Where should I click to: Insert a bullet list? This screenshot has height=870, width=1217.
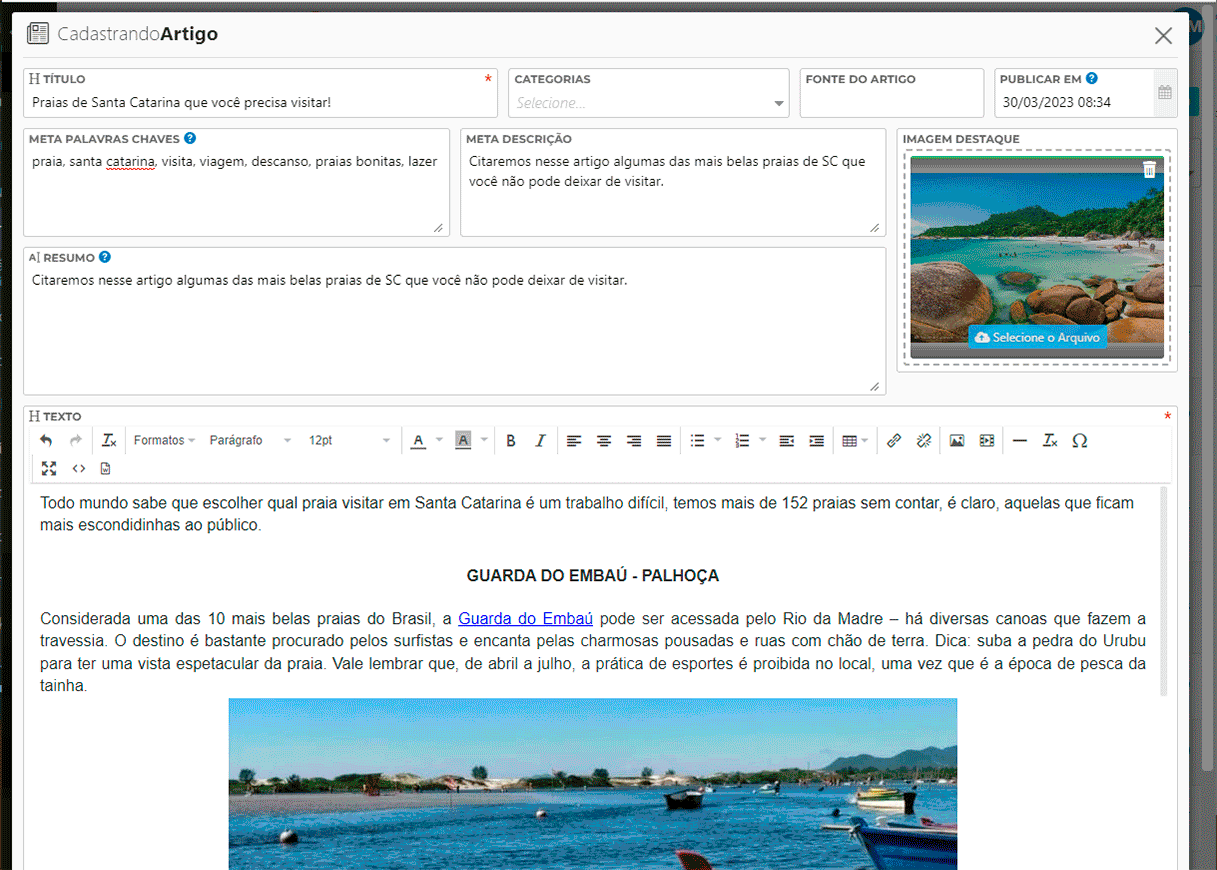click(x=698, y=440)
